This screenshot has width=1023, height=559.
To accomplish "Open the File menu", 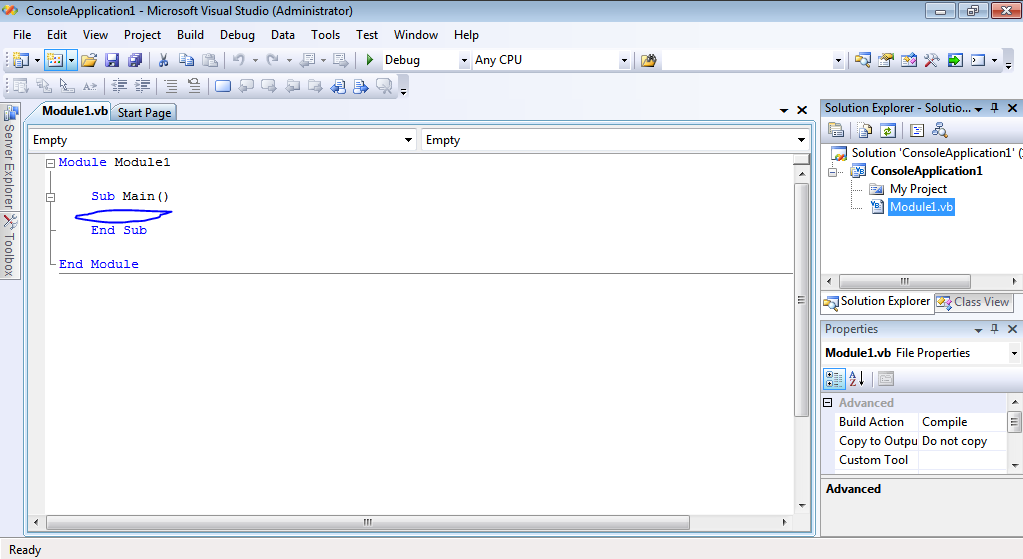I will tap(22, 35).
